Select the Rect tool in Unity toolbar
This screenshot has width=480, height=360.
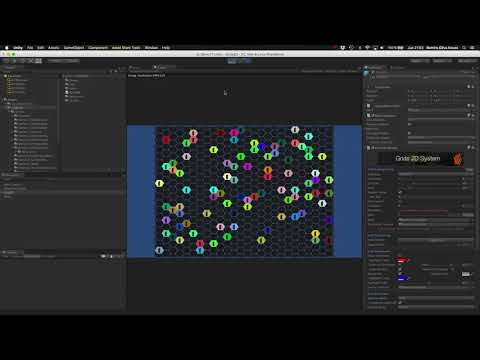click(x=38, y=61)
